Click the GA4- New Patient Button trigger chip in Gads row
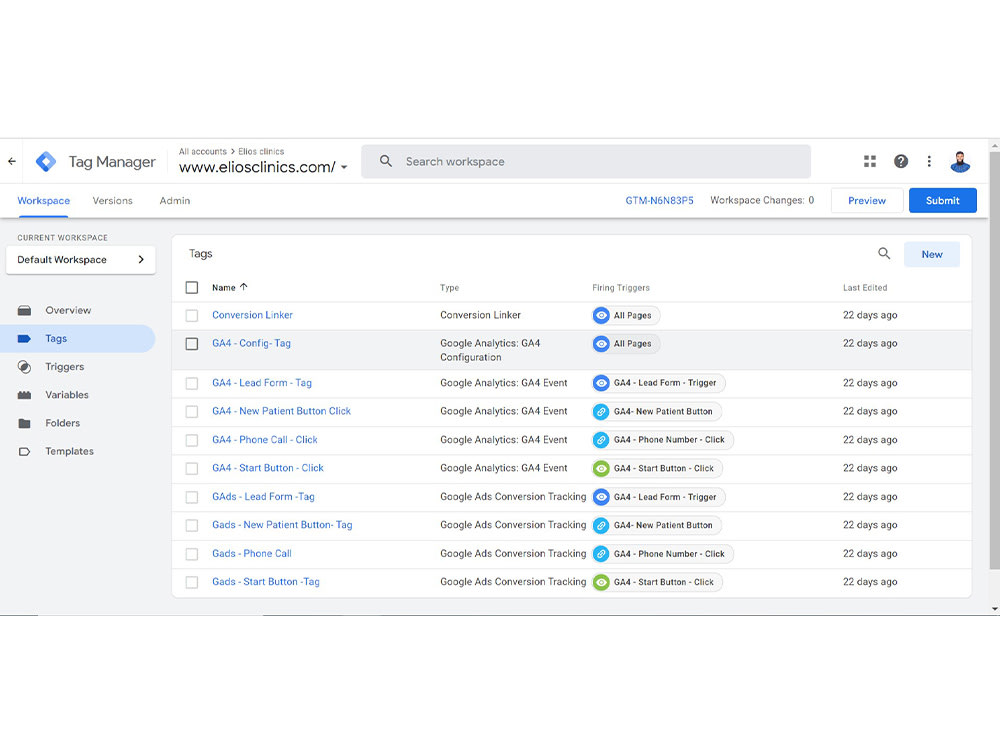This screenshot has height=750, width=1000. [658, 525]
